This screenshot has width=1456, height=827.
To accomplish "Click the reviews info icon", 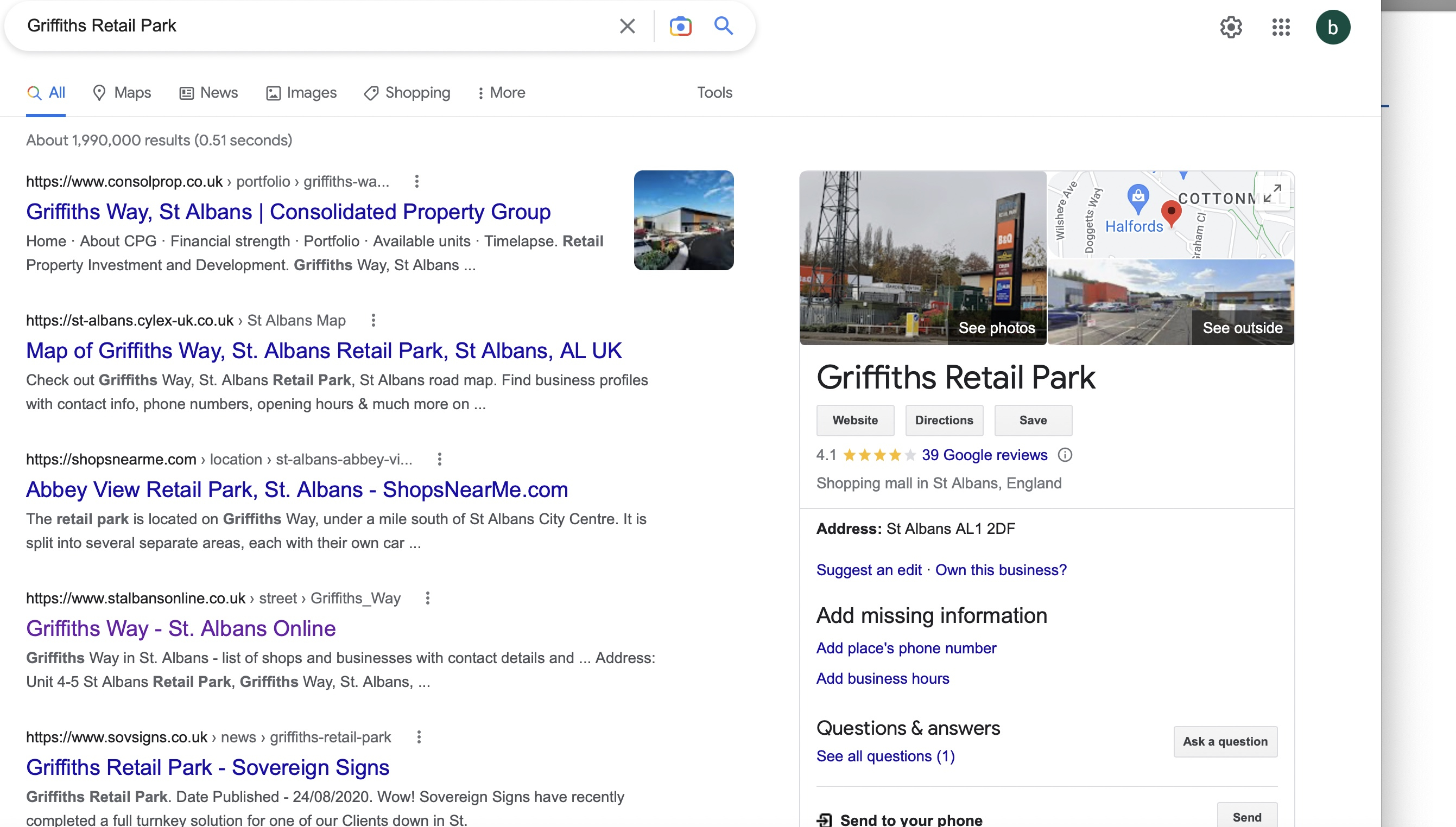I will [x=1065, y=455].
